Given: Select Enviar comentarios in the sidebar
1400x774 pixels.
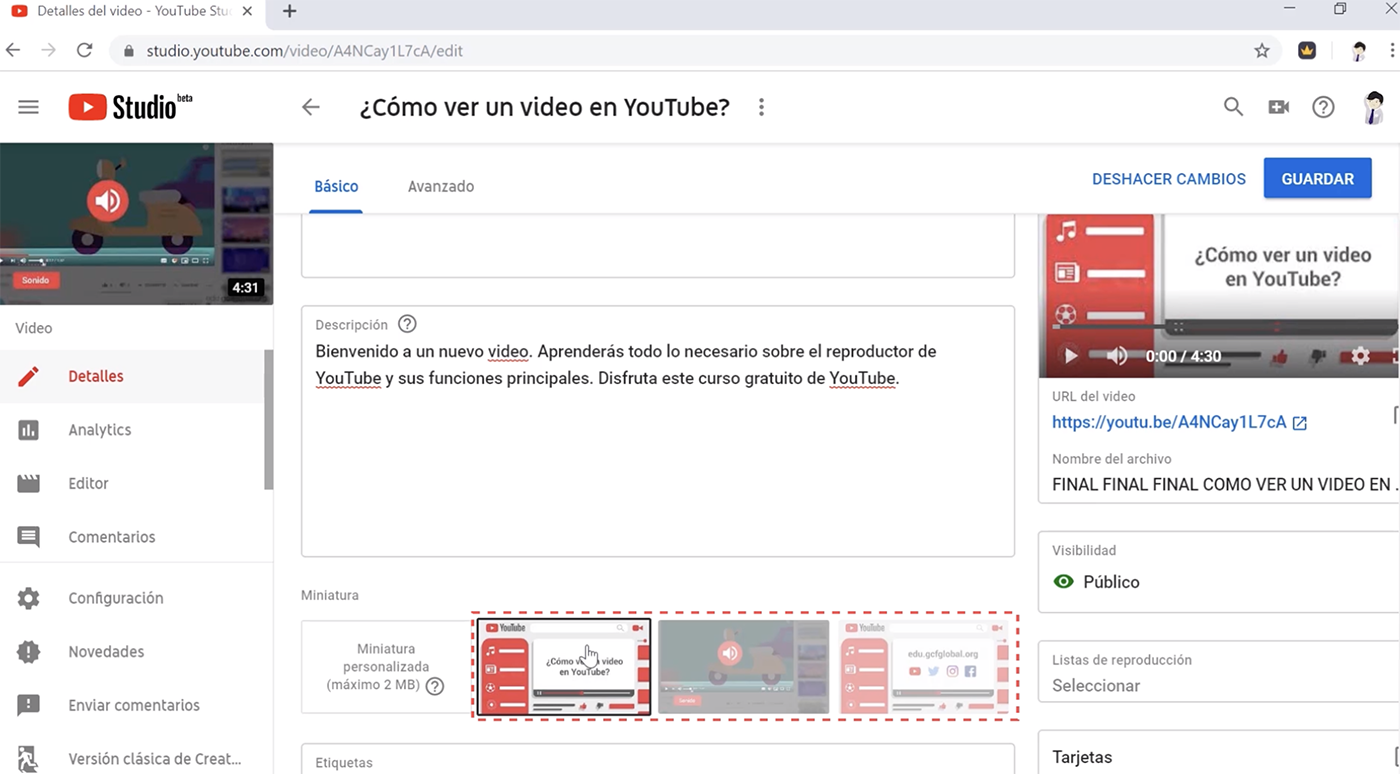Looking at the screenshot, I should 132,705.
